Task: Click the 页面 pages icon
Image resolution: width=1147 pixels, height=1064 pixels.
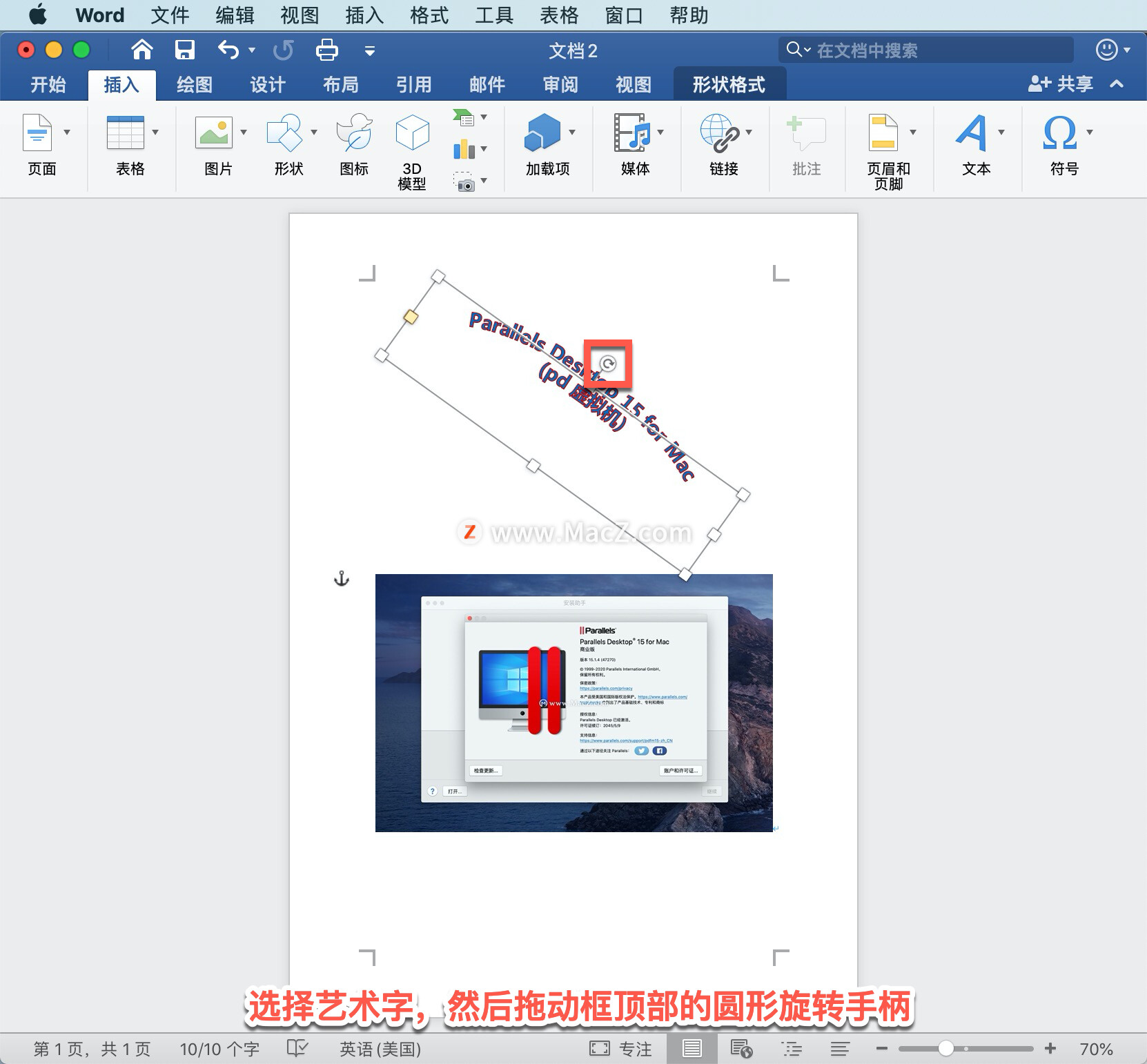Action: pyautogui.click(x=37, y=132)
